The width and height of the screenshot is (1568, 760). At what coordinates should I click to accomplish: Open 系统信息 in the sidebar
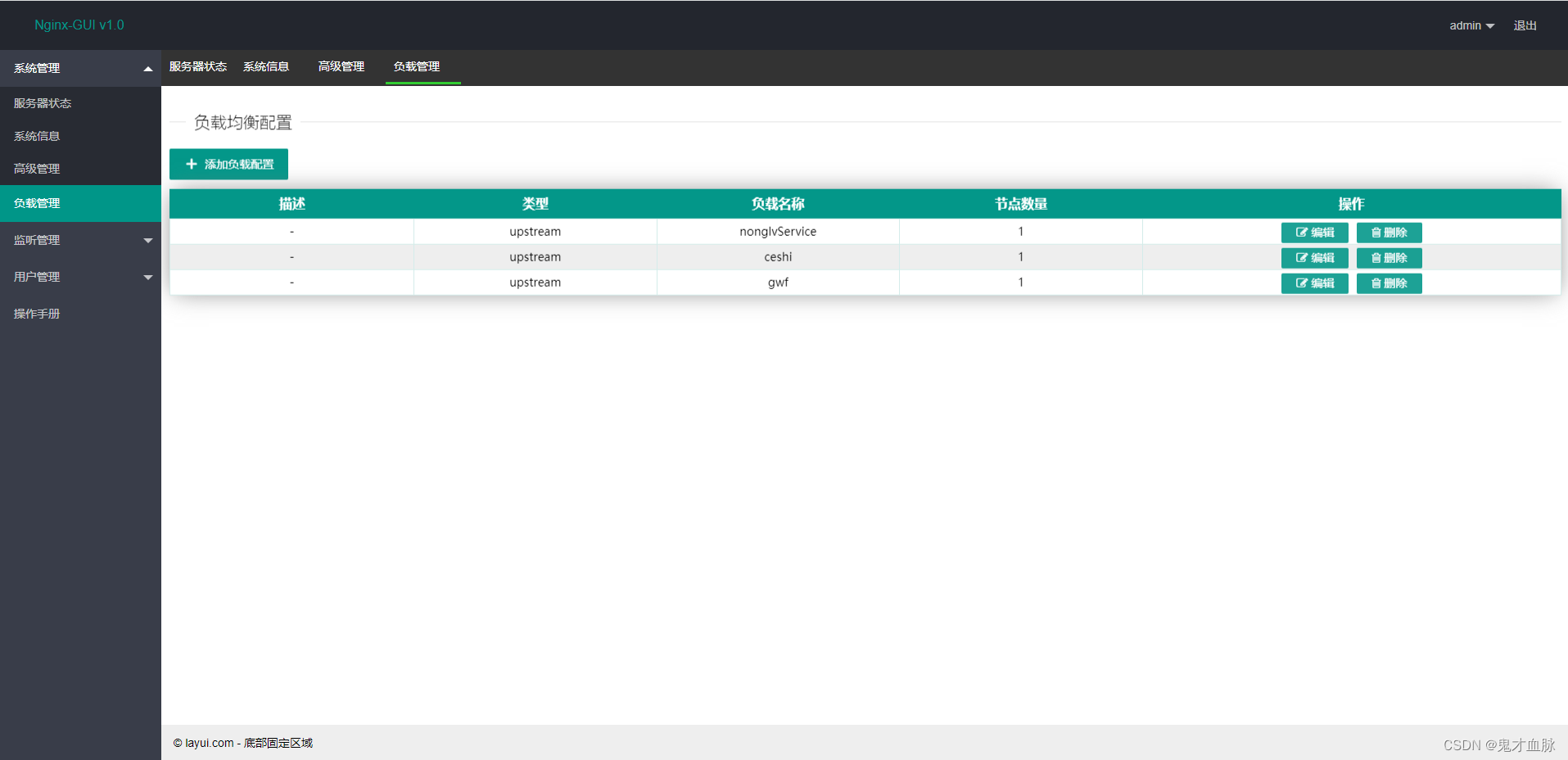pos(80,136)
